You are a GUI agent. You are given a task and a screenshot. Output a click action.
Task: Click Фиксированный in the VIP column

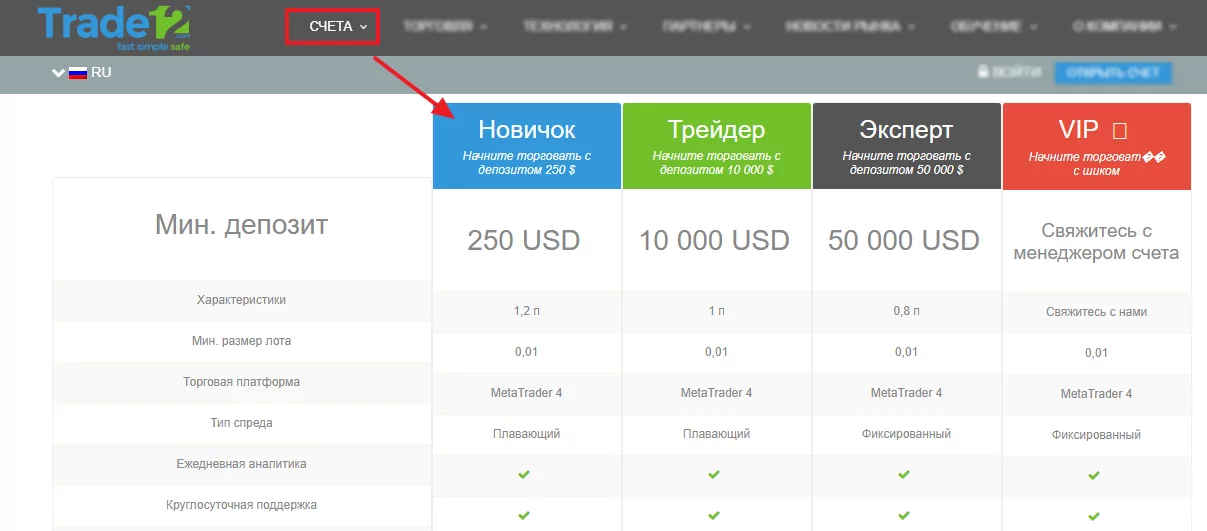1097,435
